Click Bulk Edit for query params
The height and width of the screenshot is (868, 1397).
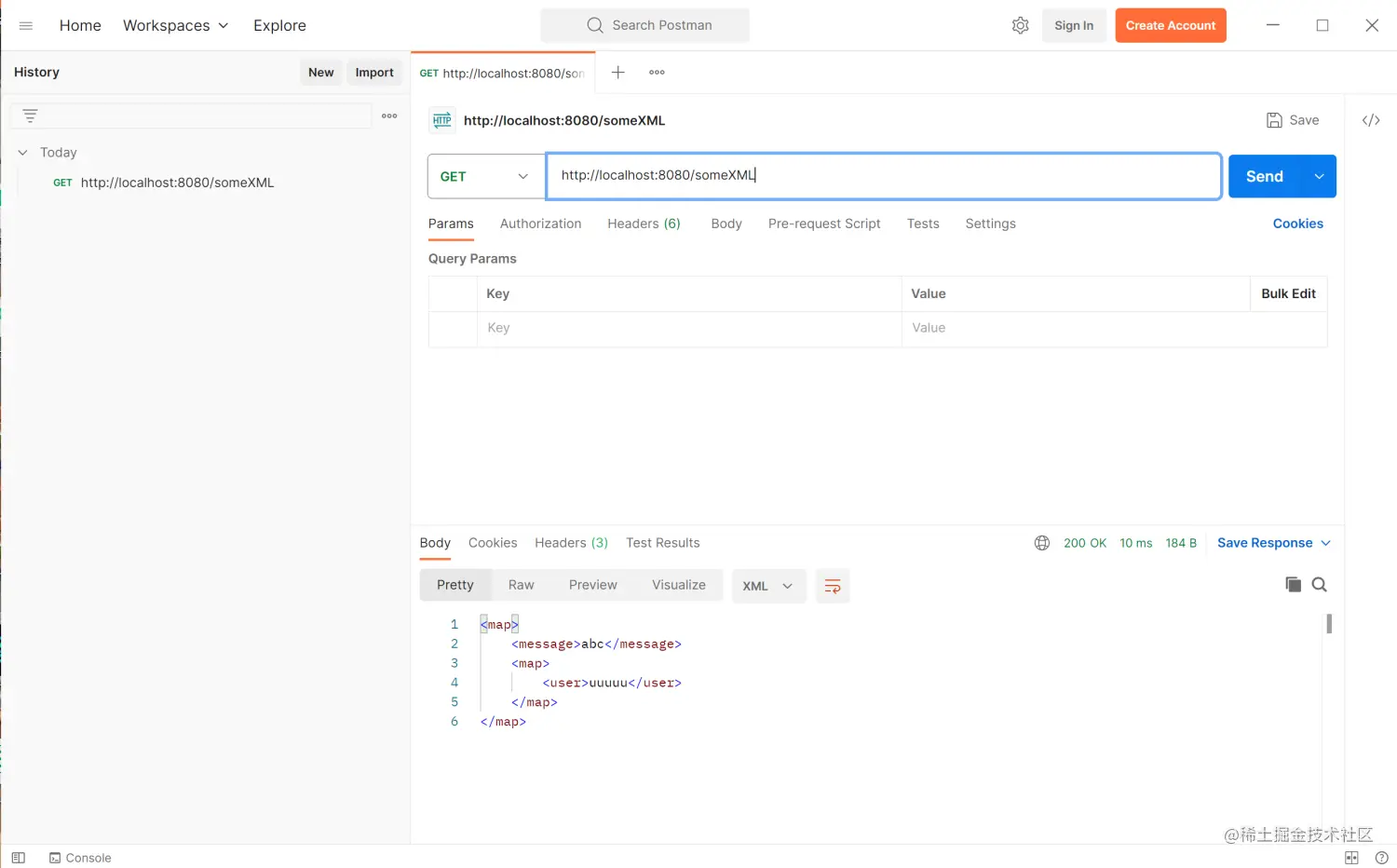pyautogui.click(x=1288, y=293)
